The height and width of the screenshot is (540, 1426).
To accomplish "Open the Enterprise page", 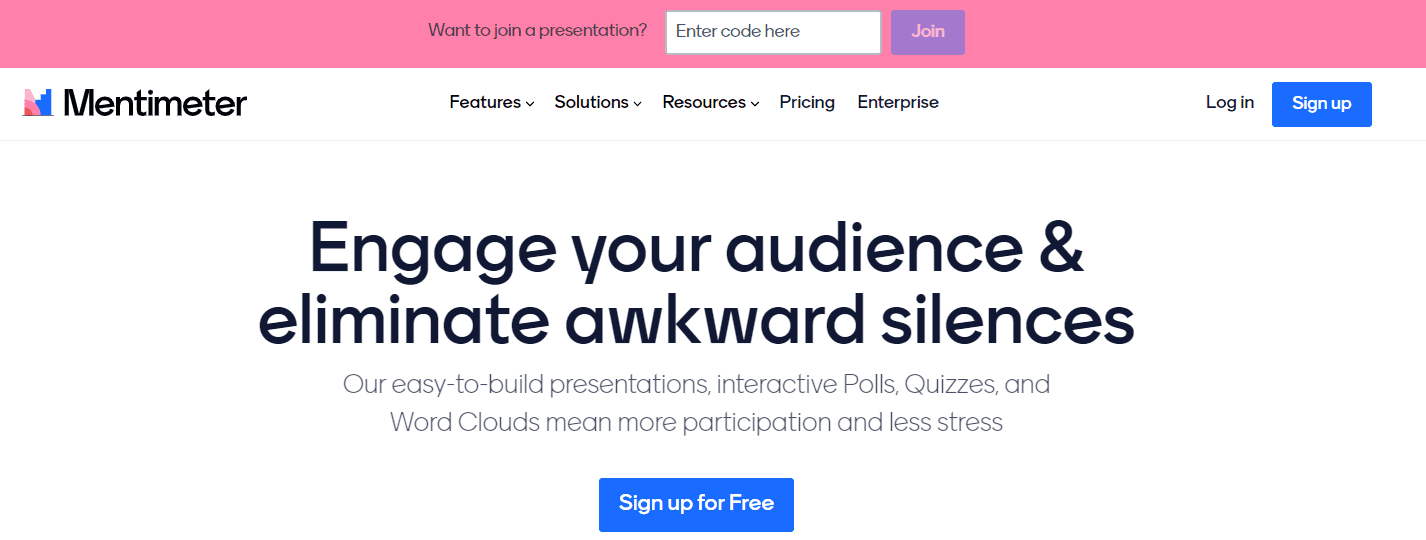I will pos(898,102).
